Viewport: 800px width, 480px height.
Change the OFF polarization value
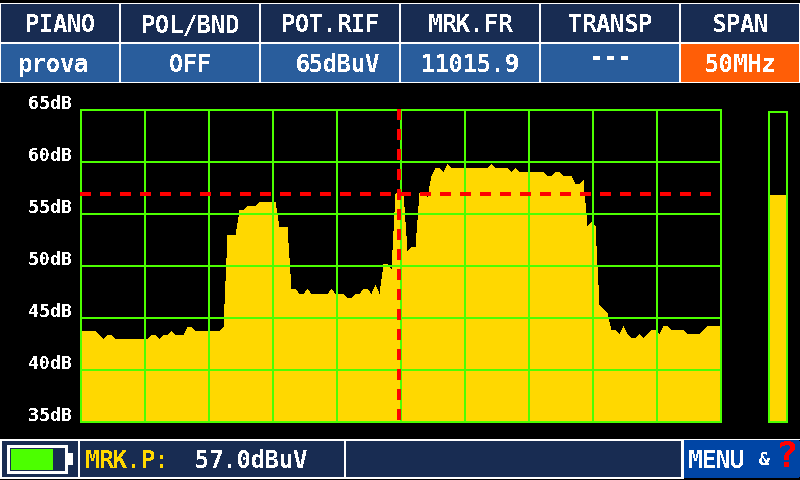[190, 63]
